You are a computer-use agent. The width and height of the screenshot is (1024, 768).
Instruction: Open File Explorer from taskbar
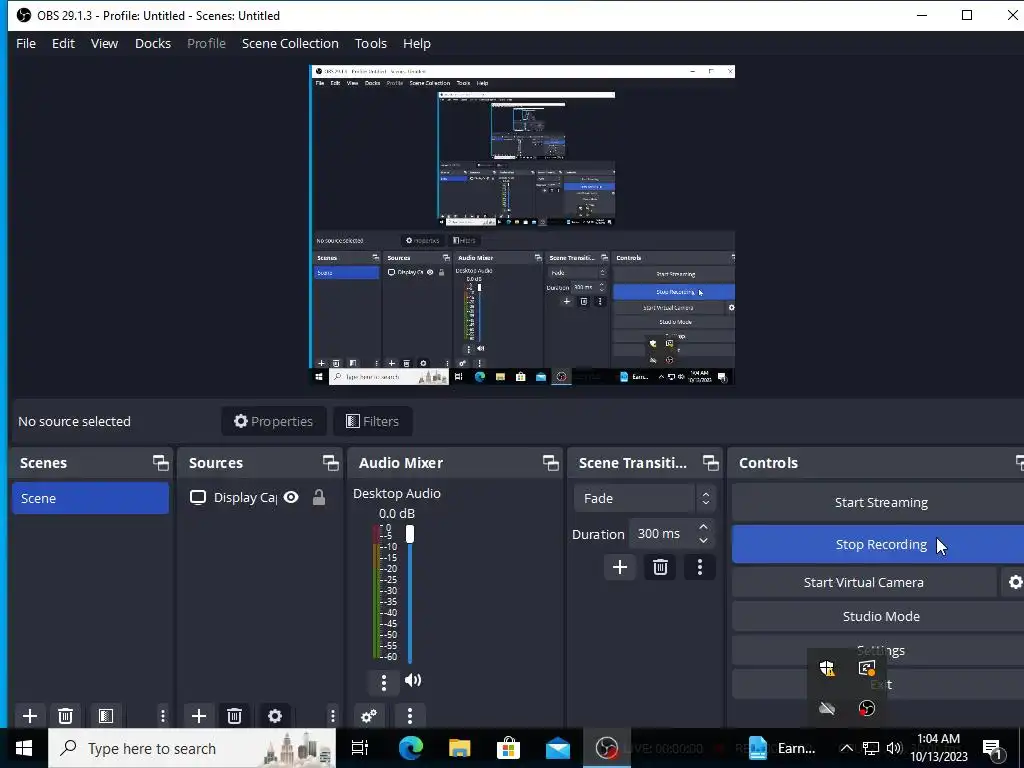459,748
